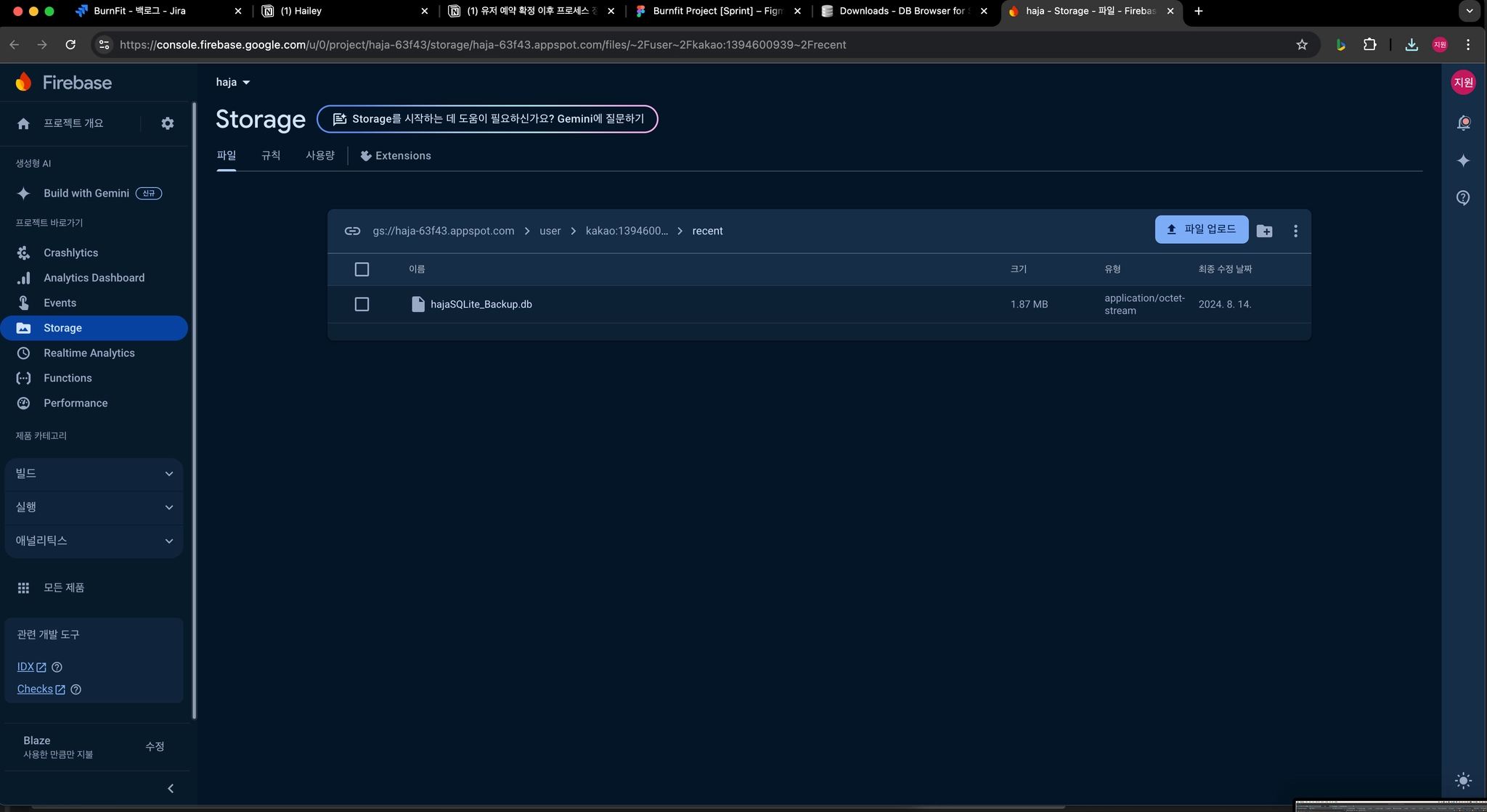Expand the 실행 product category

94,507
